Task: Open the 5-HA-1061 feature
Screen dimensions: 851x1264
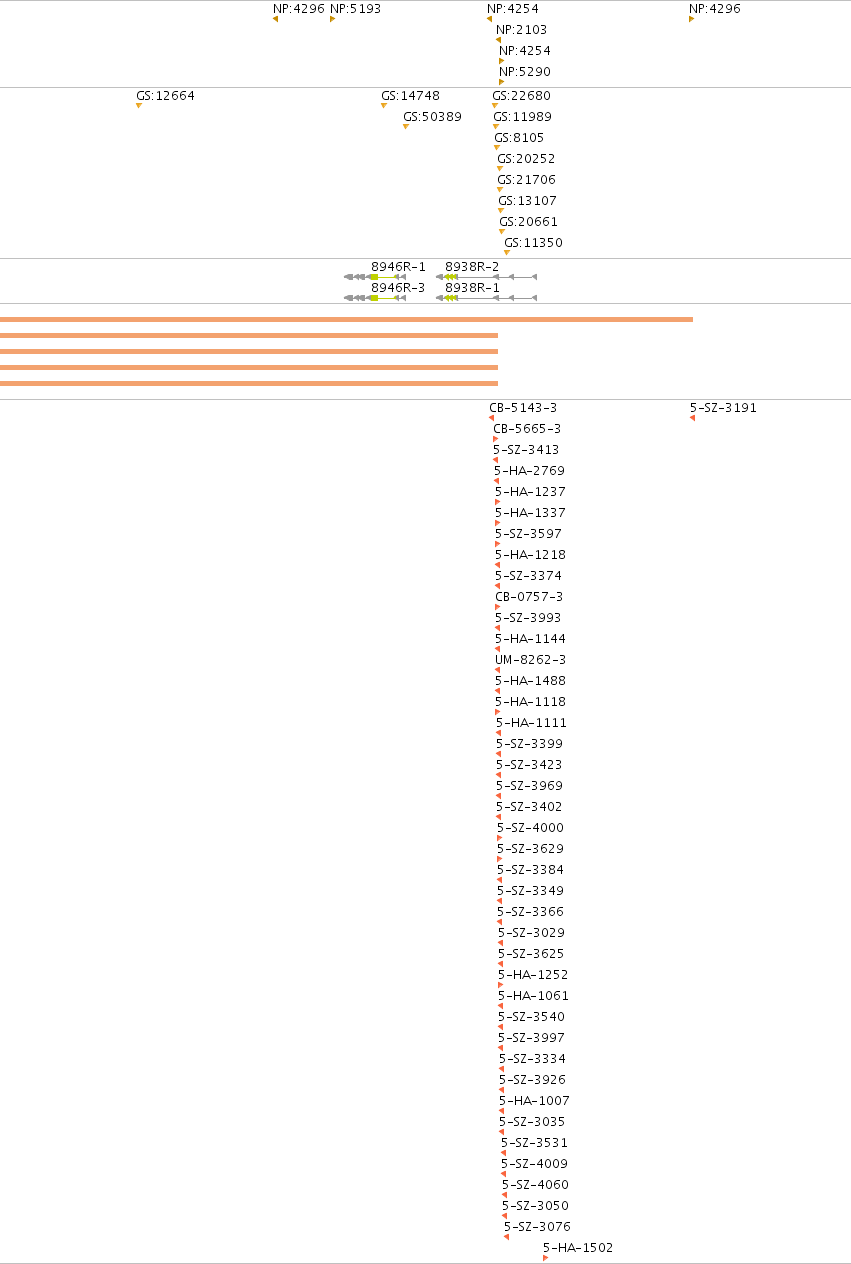Action: (533, 996)
